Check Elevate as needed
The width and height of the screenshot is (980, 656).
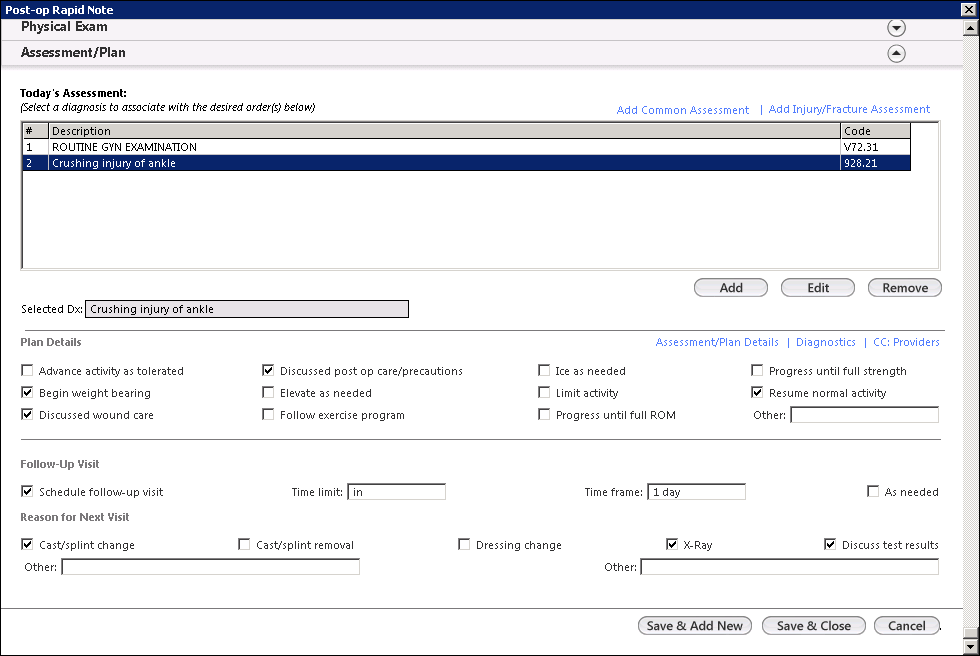click(x=268, y=392)
